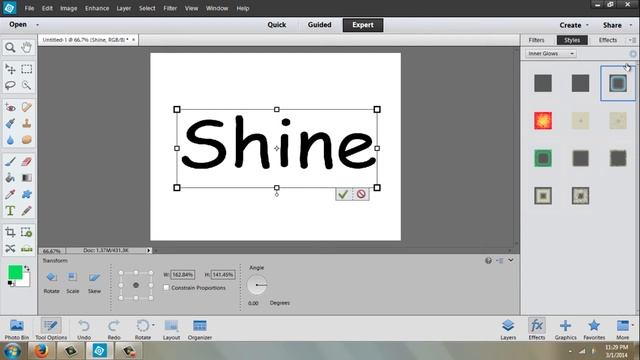The height and width of the screenshot is (360, 640).
Task: Open the Graphics panel
Action: [x=565, y=329]
